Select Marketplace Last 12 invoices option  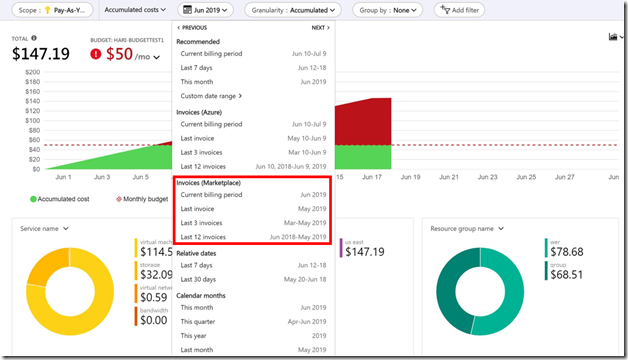tap(253, 237)
